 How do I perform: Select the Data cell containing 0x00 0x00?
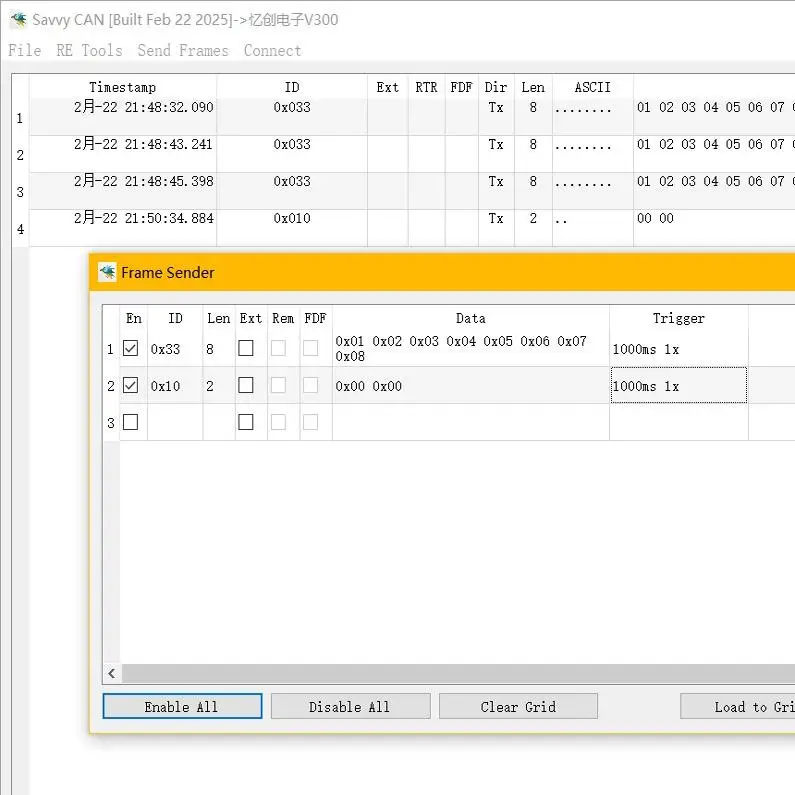tap(470, 385)
